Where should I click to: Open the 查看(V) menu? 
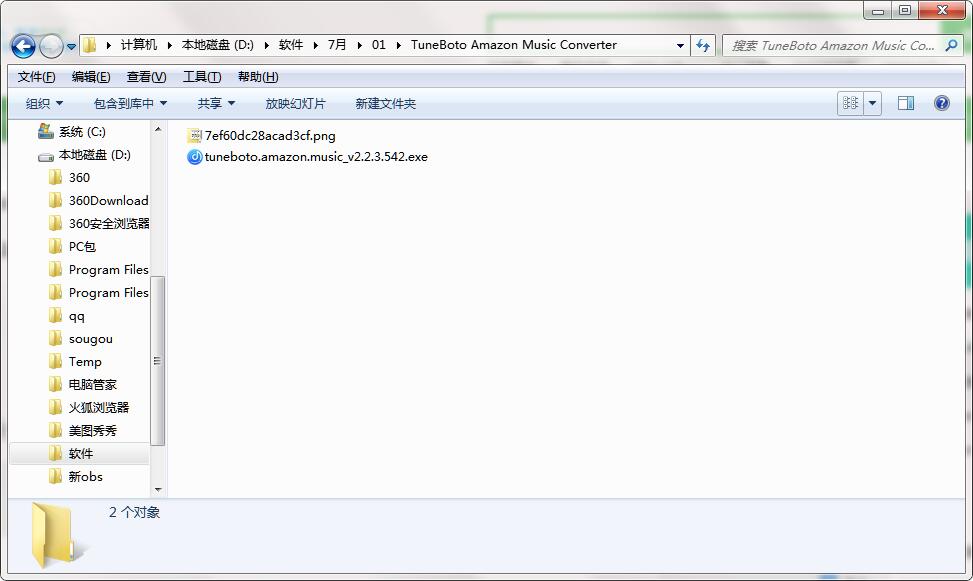point(146,76)
